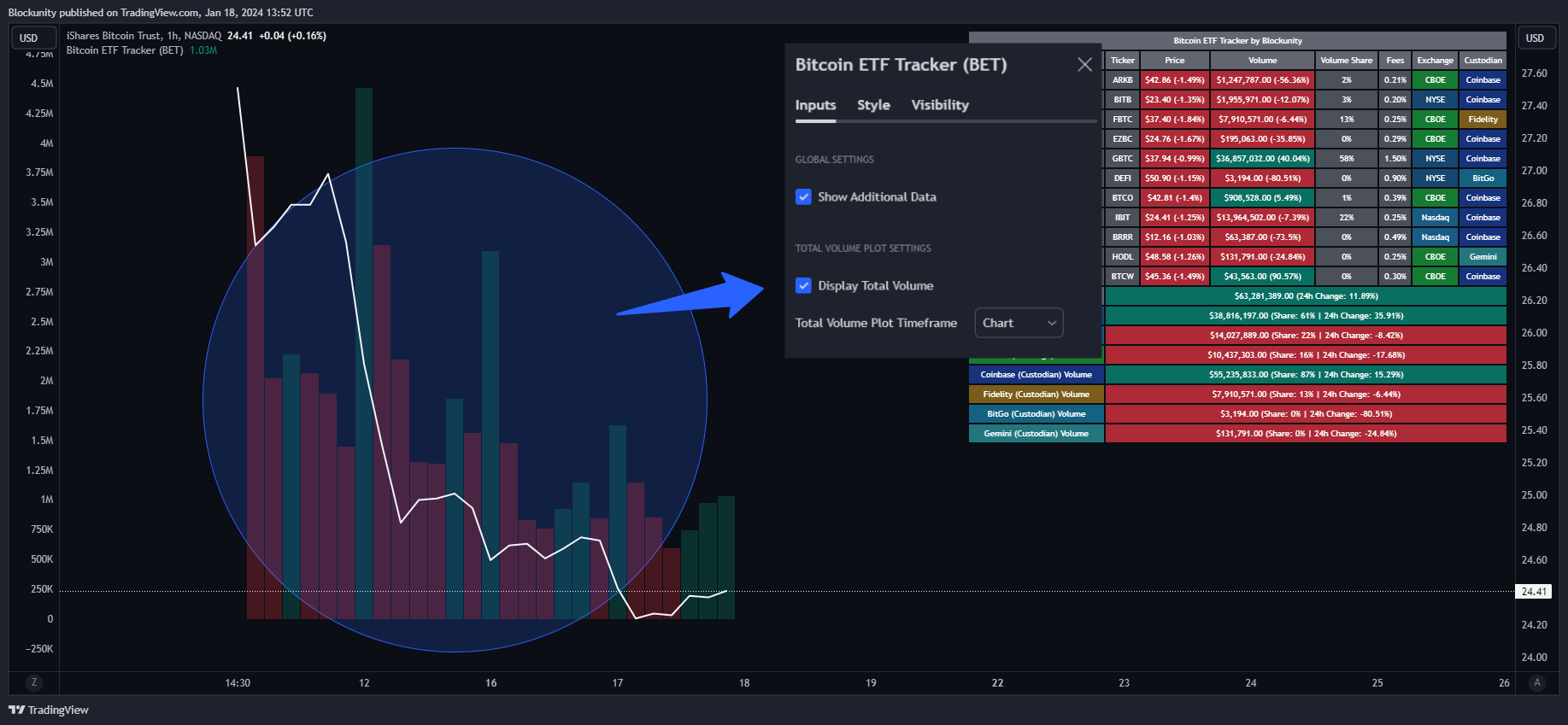Click the IBIT ticker cell
The width and height of the screenshot is (1568, 725).
tap(1123, 218)
